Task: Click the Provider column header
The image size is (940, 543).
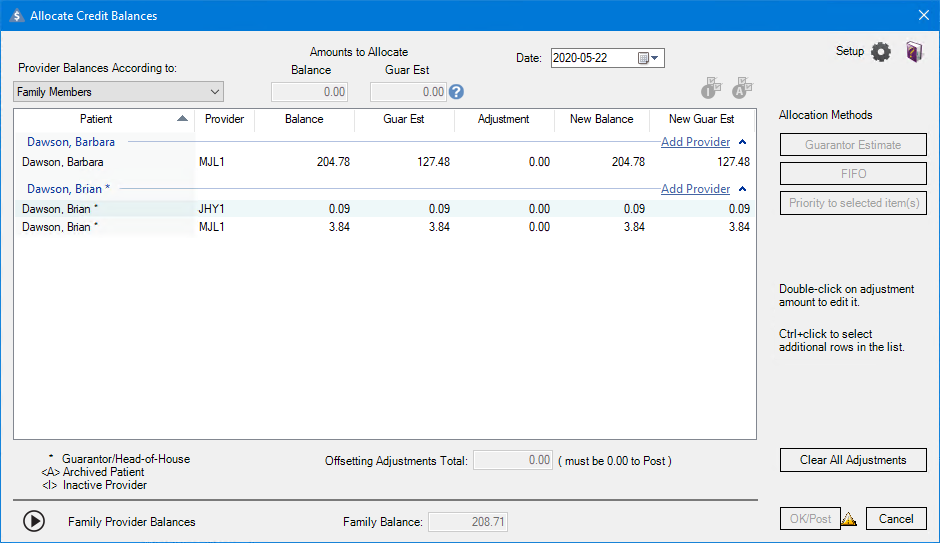Action: tap(224, 119)
